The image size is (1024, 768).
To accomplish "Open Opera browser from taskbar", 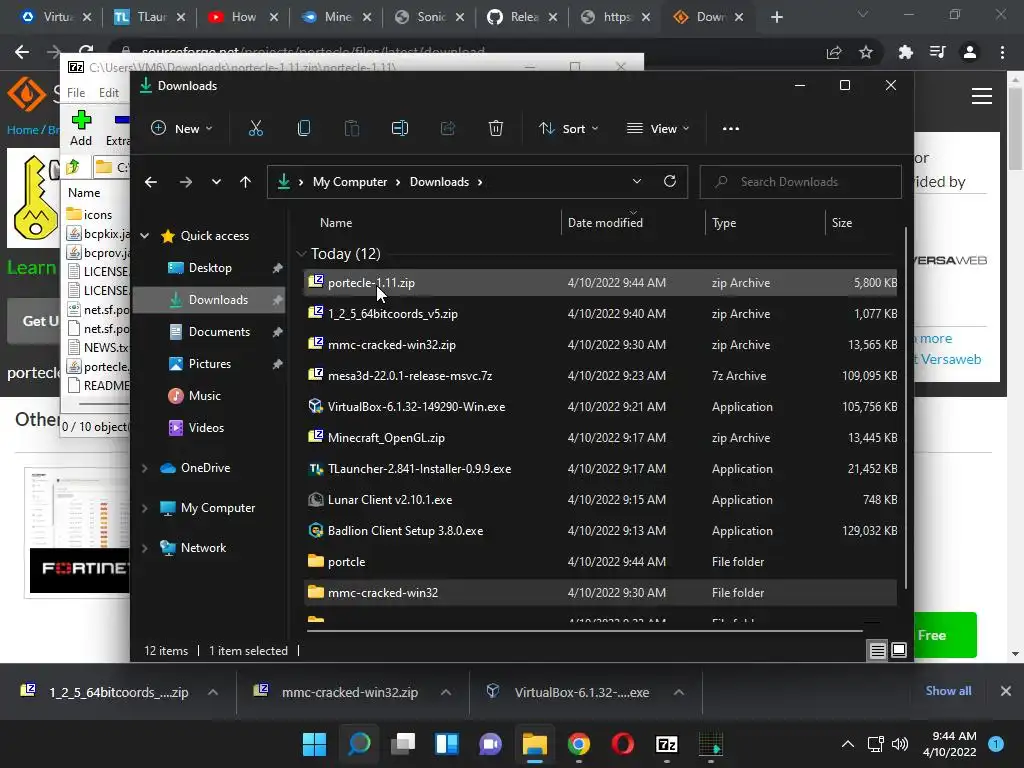I will click(622, 744).
